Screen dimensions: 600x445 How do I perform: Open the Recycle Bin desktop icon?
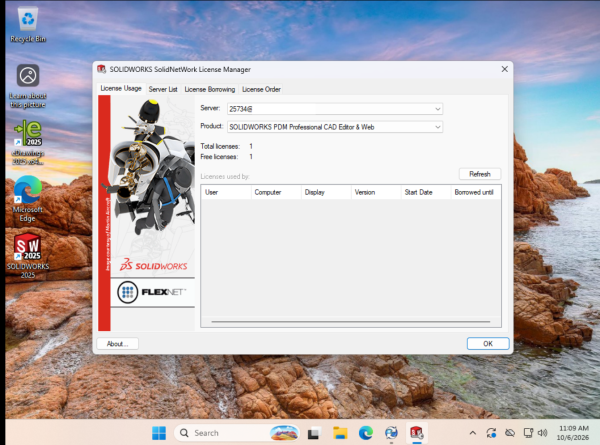click(28, 25)
